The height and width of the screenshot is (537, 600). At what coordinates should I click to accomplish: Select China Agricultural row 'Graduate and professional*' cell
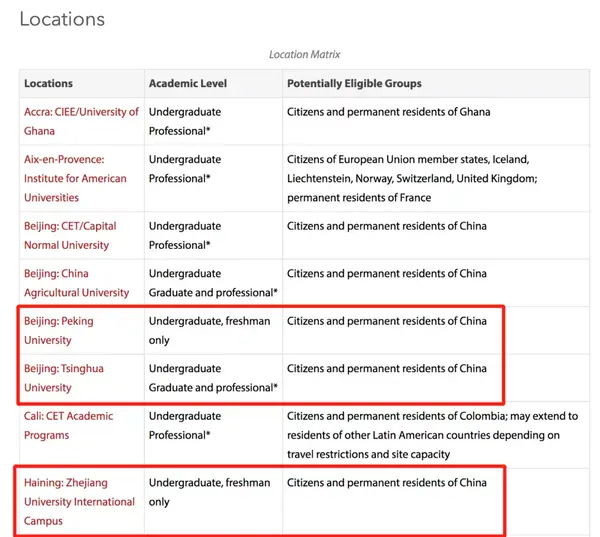[214, 283]
